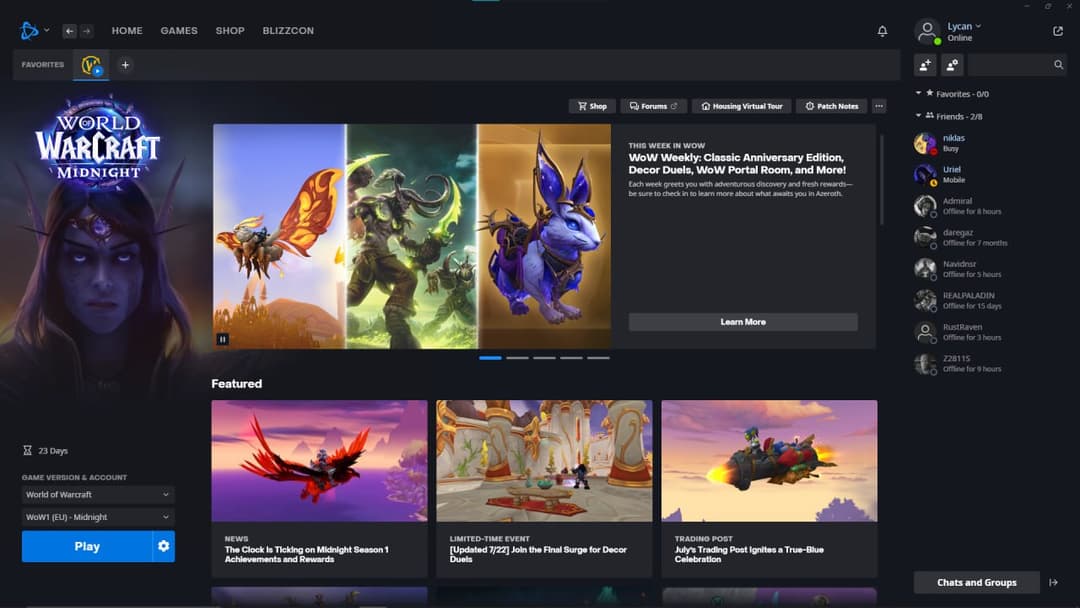
Task: Click daregaz friend avatar
Action: 925,238
